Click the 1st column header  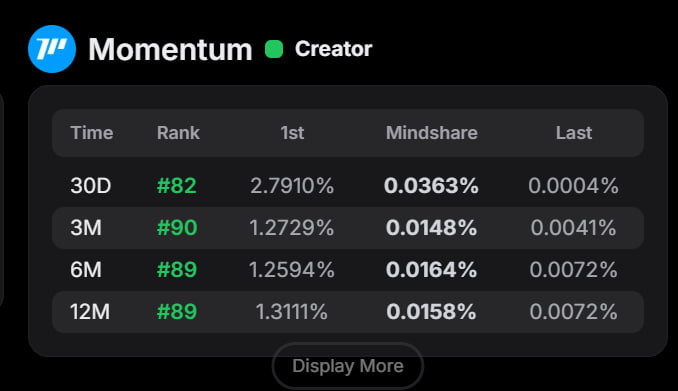[292, 133]
